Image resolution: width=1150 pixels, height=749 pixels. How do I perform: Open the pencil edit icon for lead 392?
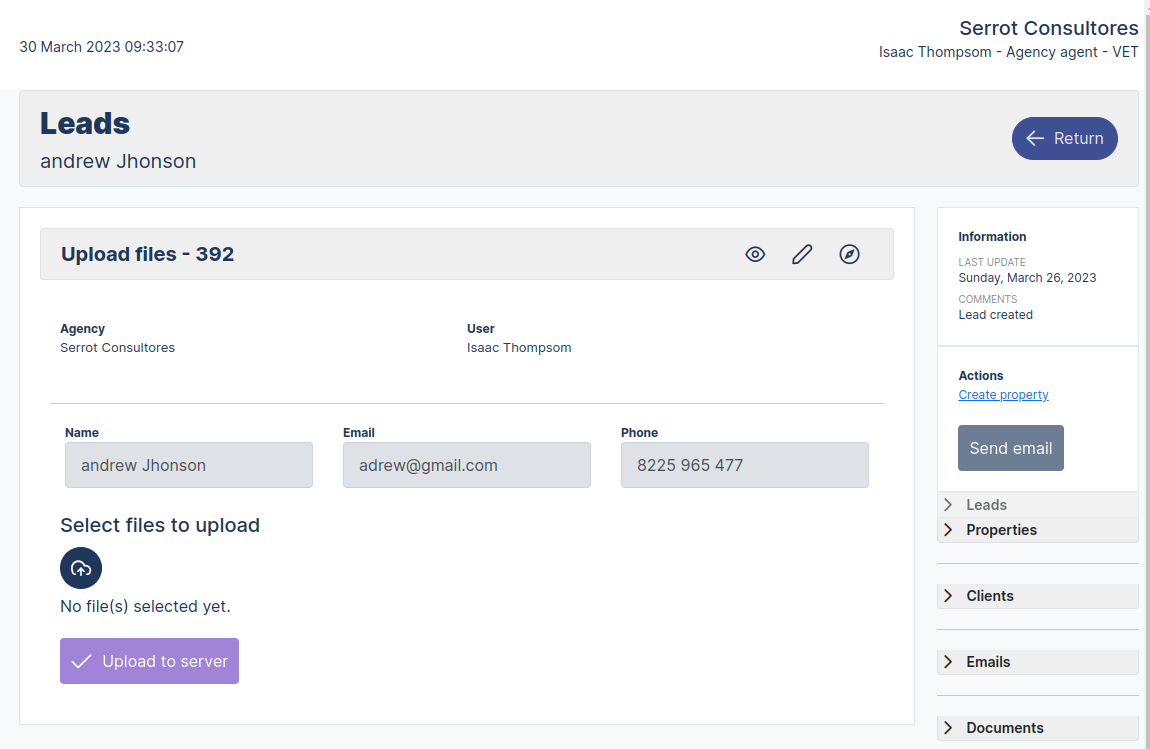tap(802, 254)
